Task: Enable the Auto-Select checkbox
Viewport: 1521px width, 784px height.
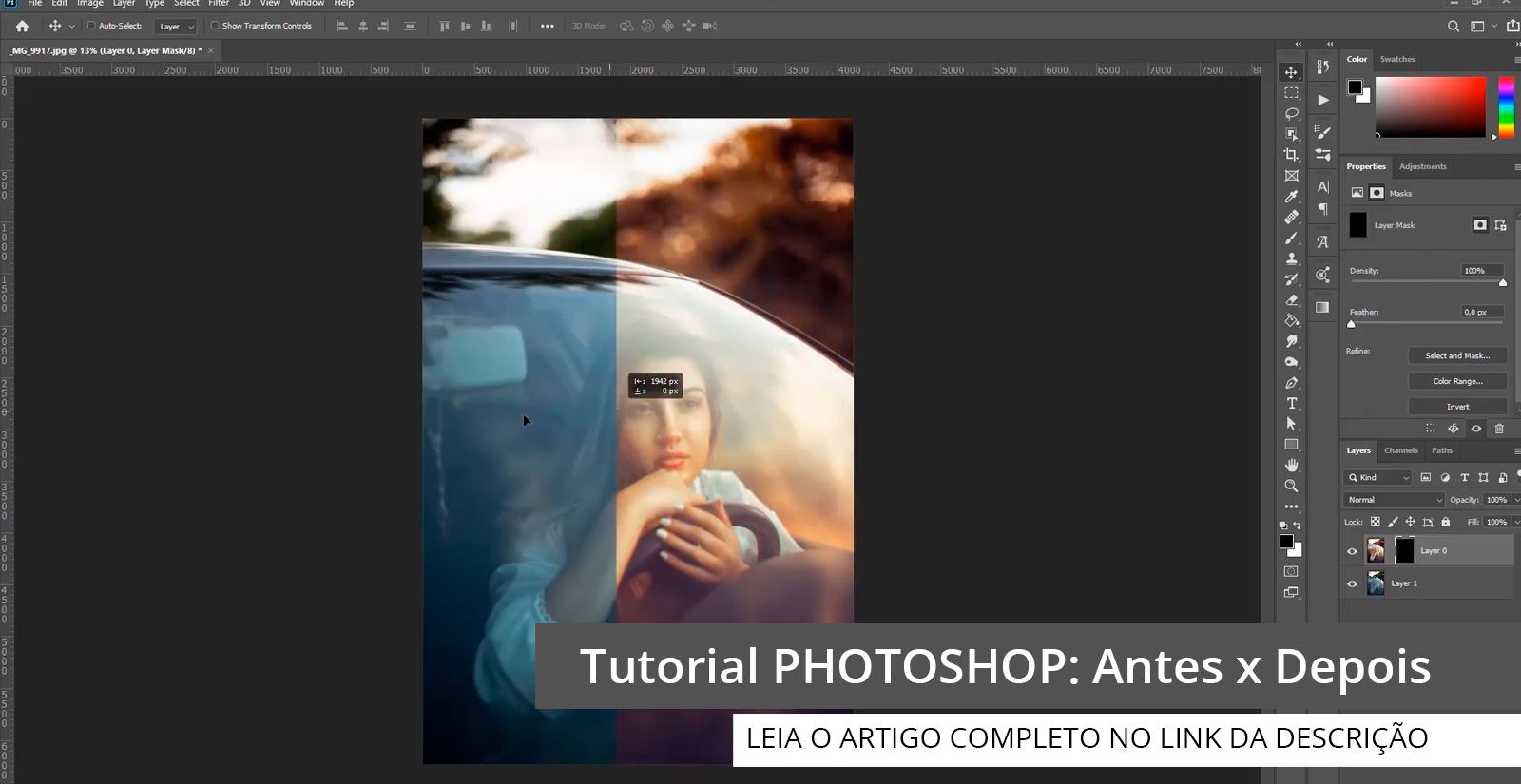Action: click(x=91, y=26)
